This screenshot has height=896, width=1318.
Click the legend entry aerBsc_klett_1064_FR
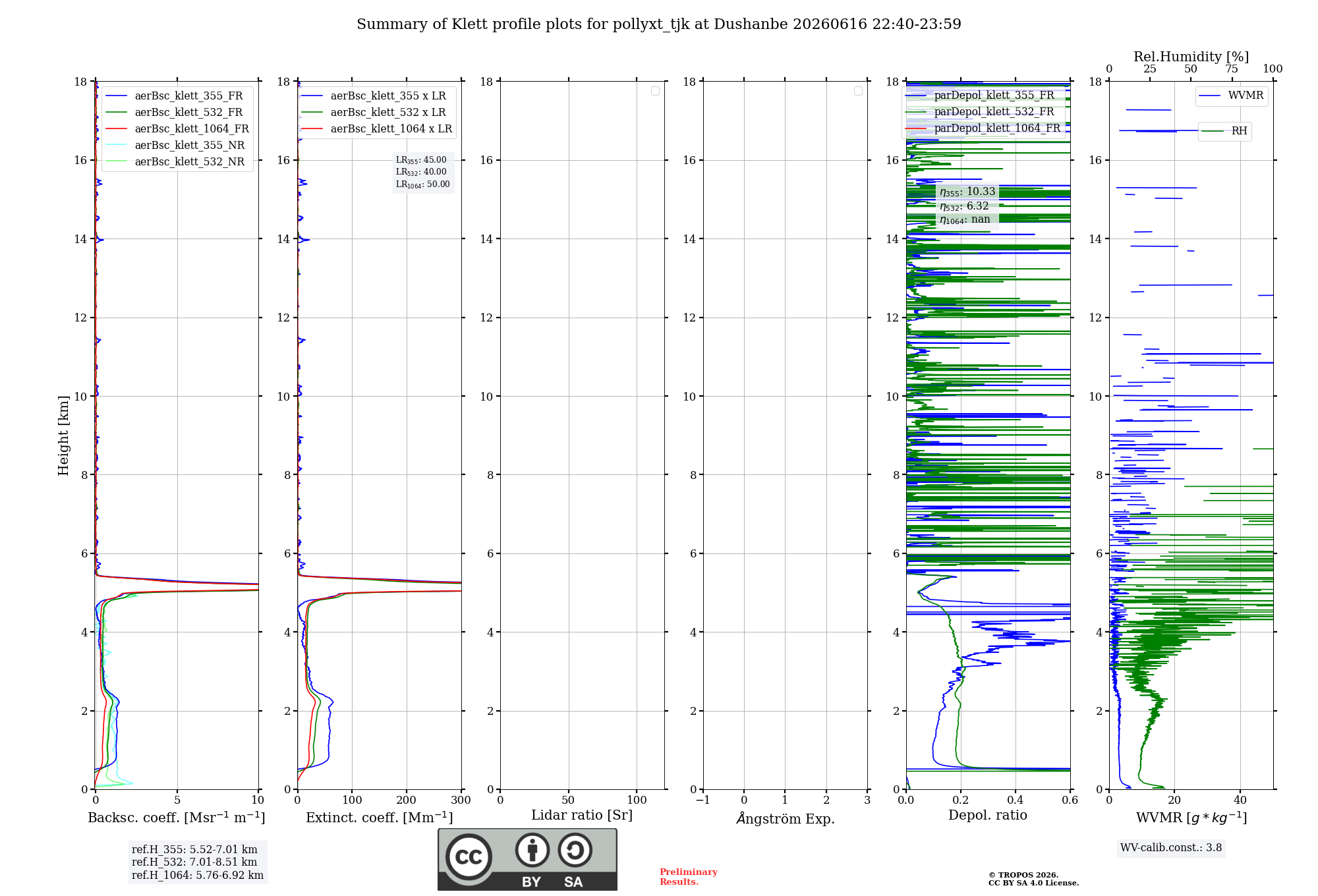[x=177, y=129]
